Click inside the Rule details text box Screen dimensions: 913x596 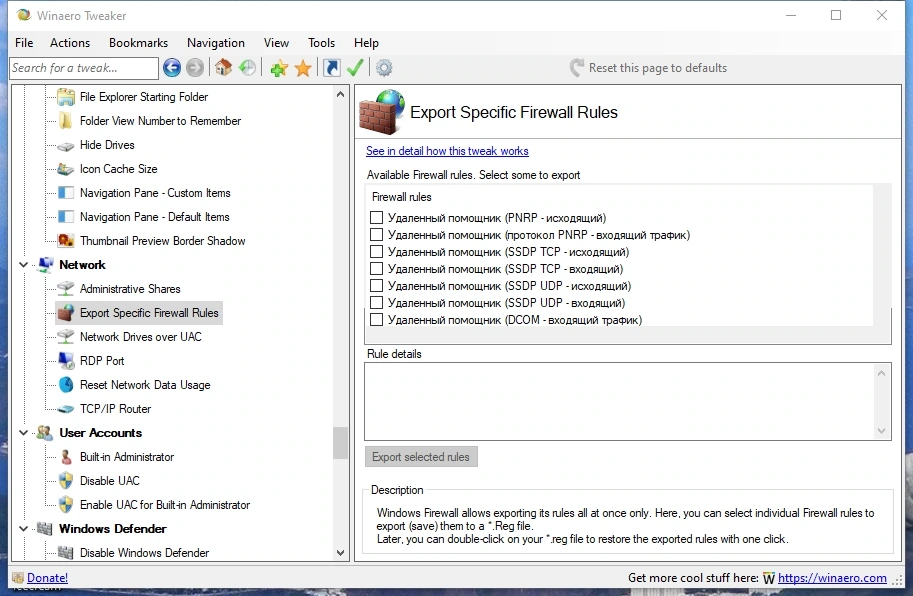(620, 402)
